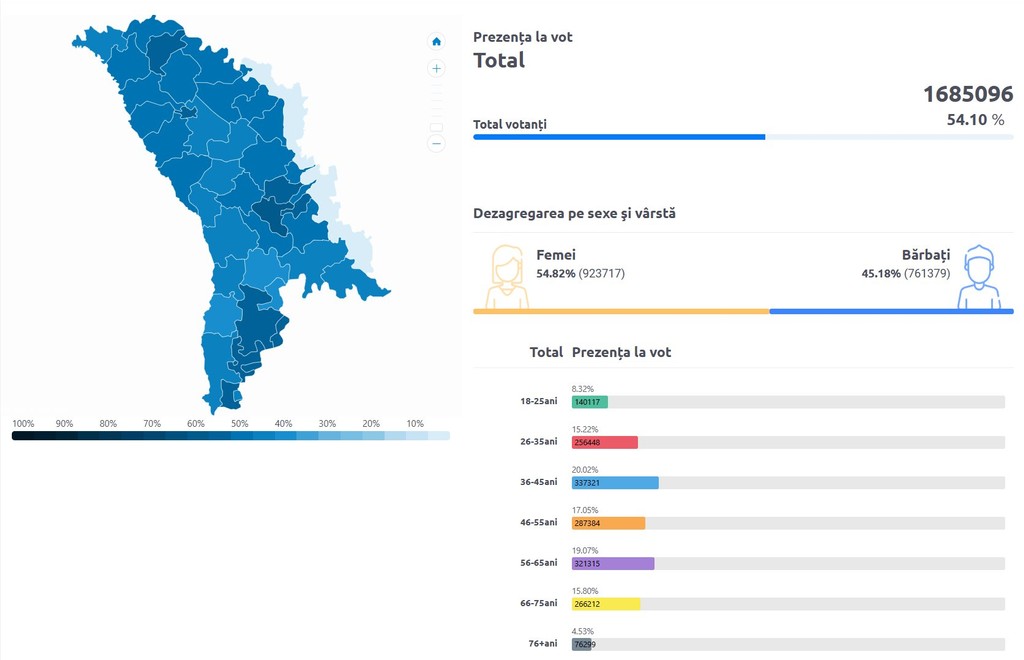This screenshot has width=1024, height=660.
Task: Zoom in the map with plus button
Action: 436,68
